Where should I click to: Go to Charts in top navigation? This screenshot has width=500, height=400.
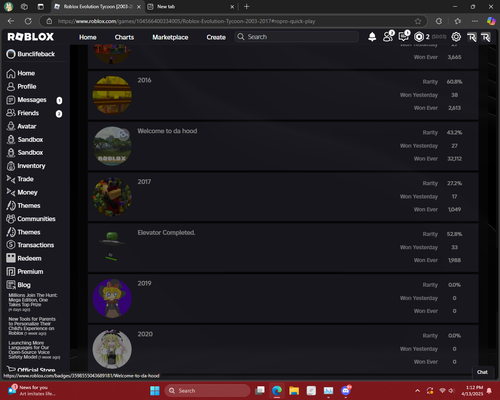(x=124, y=37)
